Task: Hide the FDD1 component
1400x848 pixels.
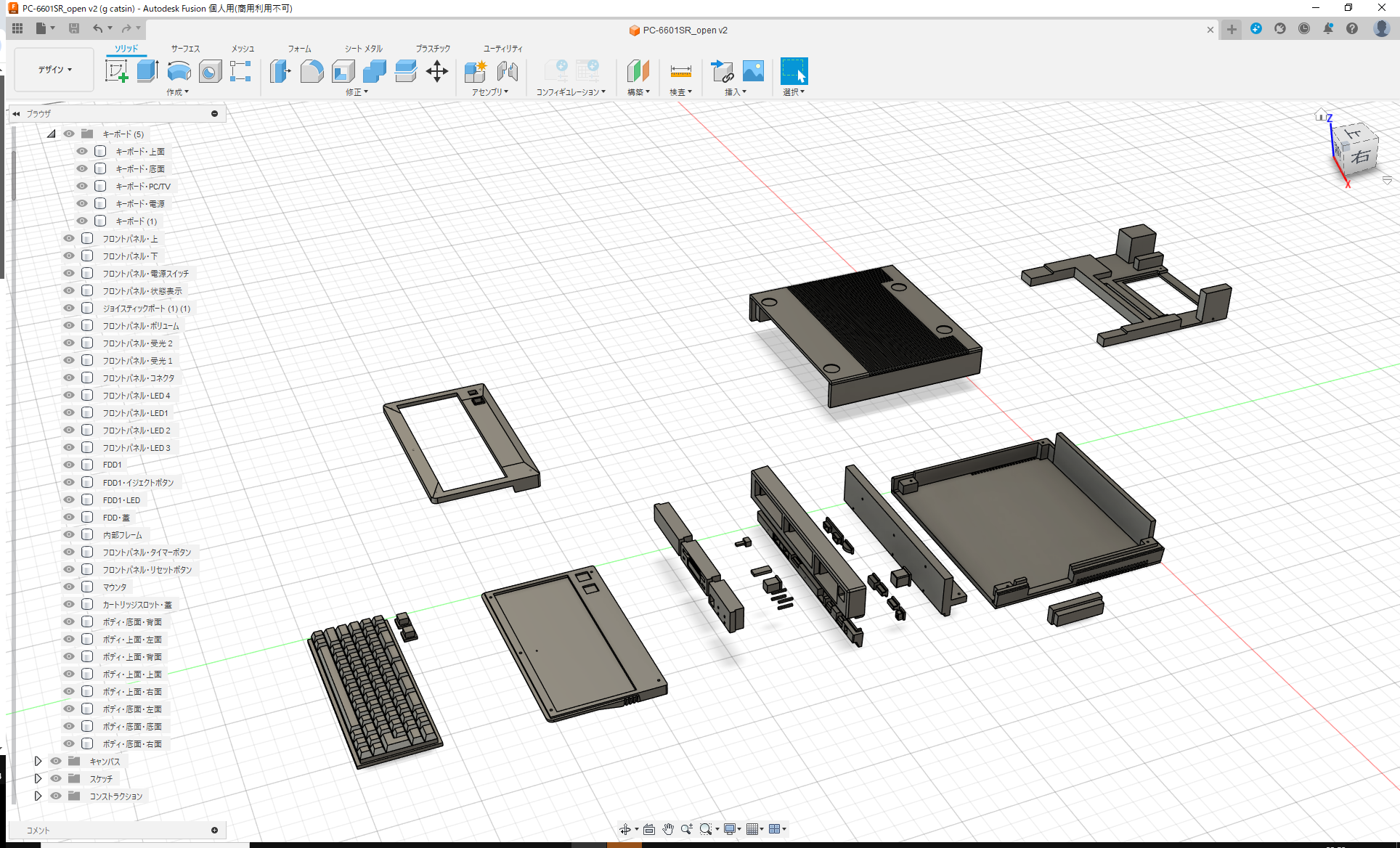Action: 68,465
